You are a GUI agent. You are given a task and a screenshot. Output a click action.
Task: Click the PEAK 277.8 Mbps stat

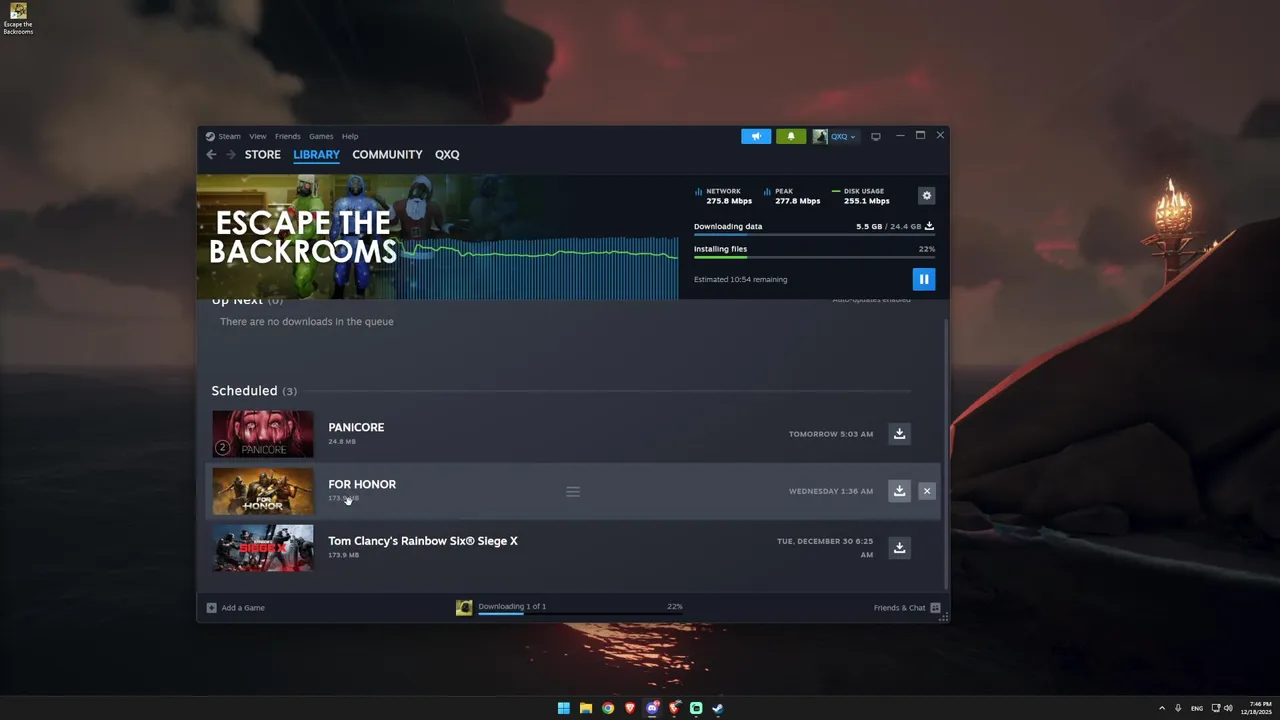coord(792,196)
